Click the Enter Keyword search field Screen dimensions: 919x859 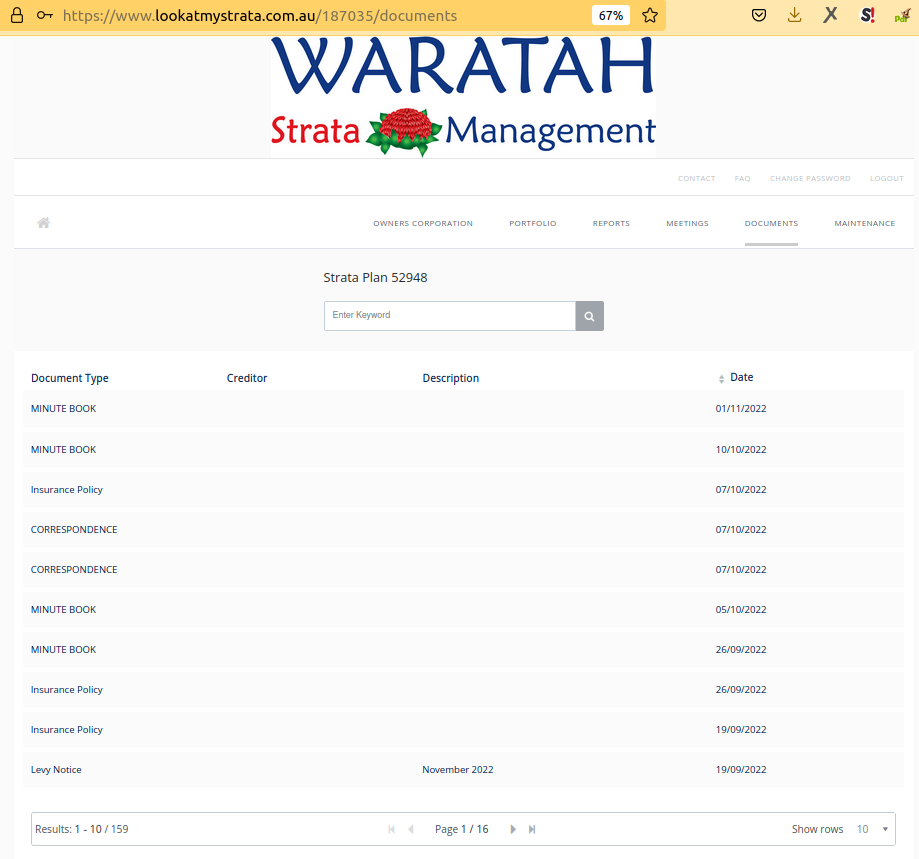(x=449, y=316)
